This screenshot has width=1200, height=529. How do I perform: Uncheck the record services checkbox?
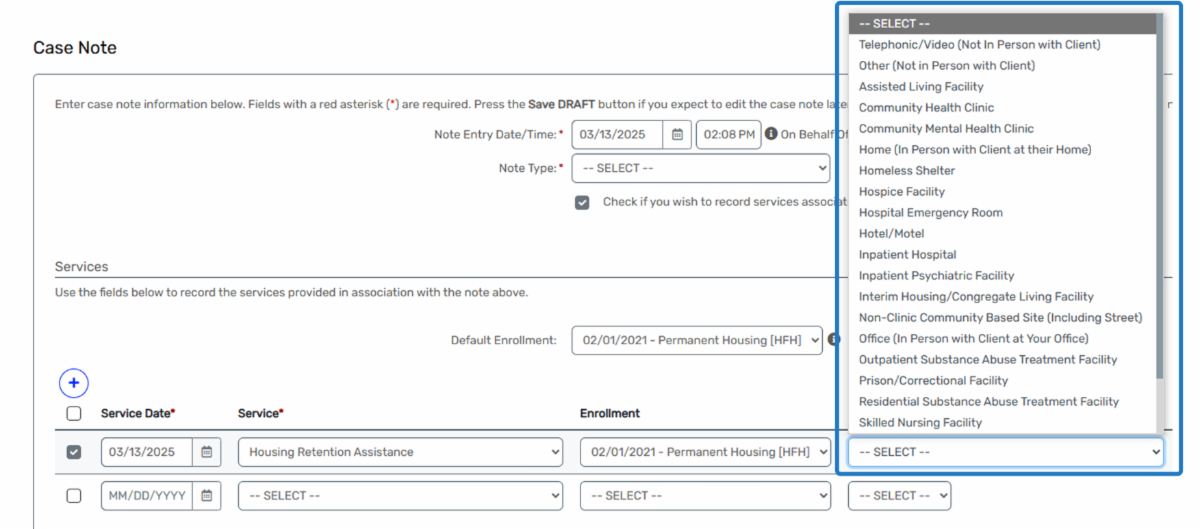click(582, 202)
